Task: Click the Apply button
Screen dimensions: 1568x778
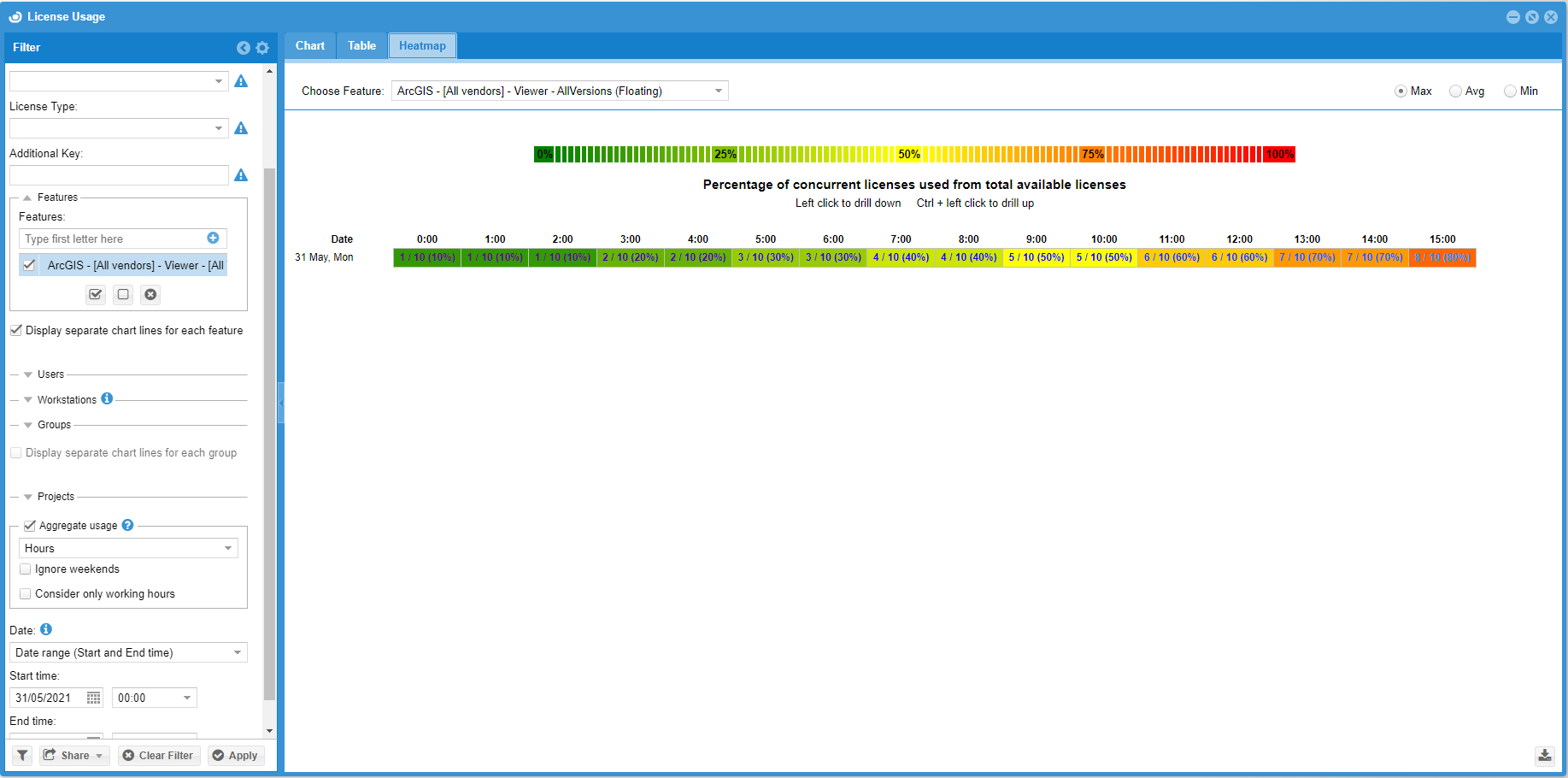Action: tap(235, 756)
